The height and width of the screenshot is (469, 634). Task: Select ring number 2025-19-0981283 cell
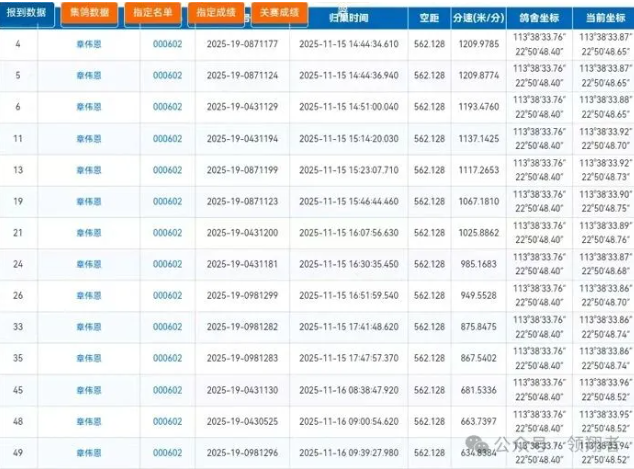[243, 358]
